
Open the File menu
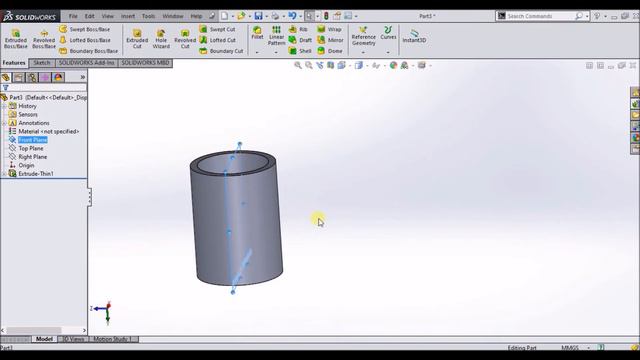[x=73, y=16]
